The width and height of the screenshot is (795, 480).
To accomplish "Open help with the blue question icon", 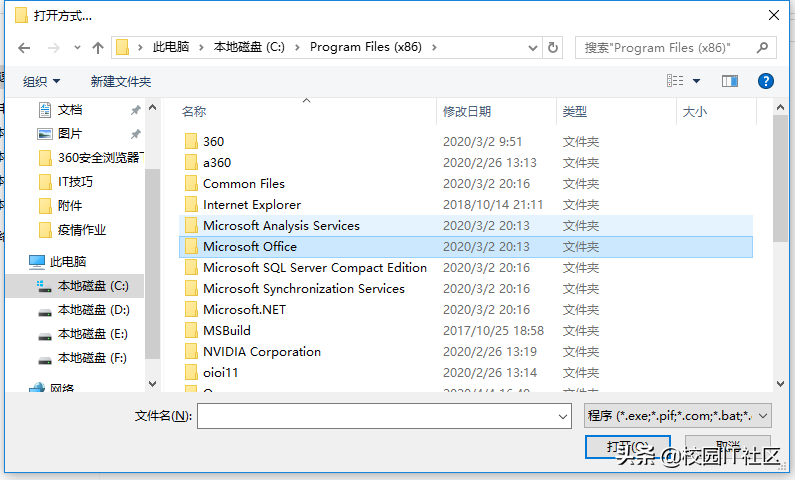I will click(766, 81).
